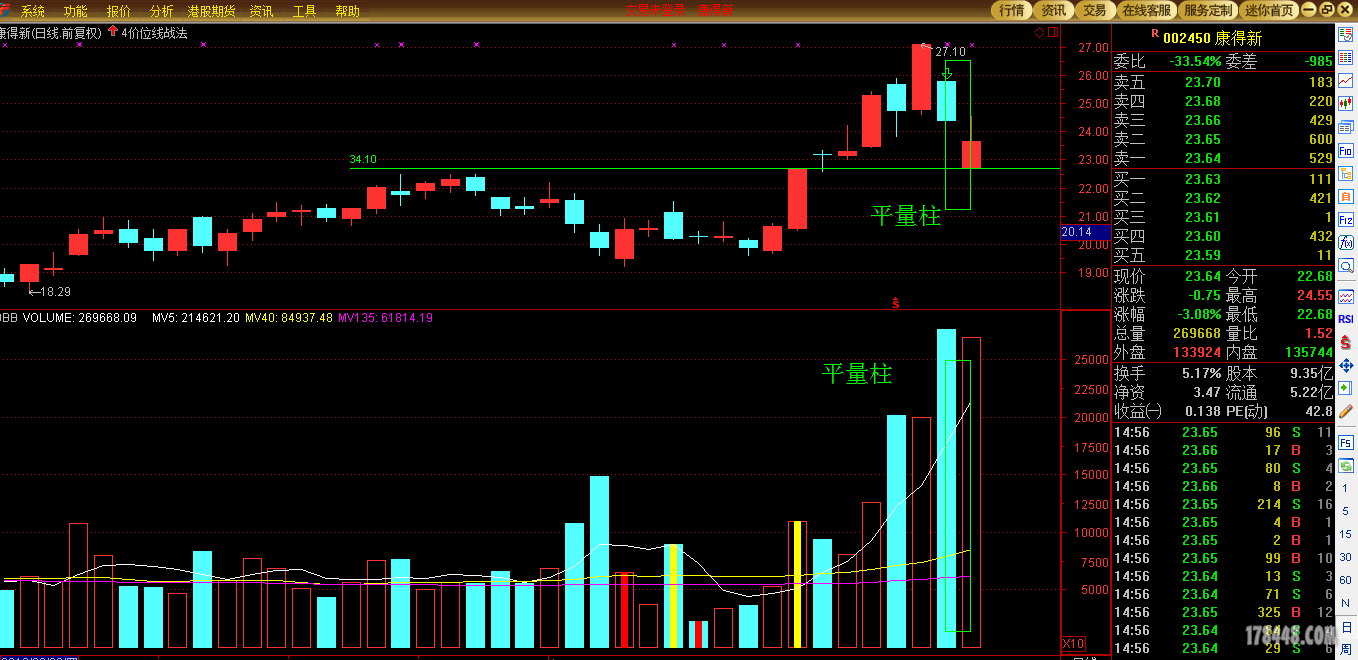Image resolution: width=1358 pixels, height=660 pixels.
Task: Expand the 4价位线战法 indicator red arrow
Action: point(112,32)
